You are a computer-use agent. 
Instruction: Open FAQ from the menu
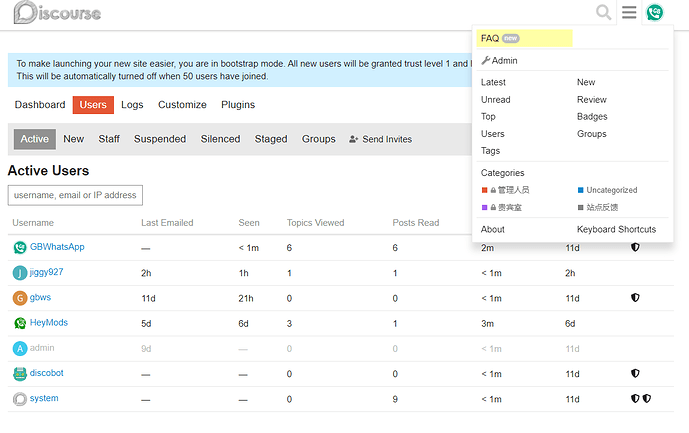tap(524, 38)
